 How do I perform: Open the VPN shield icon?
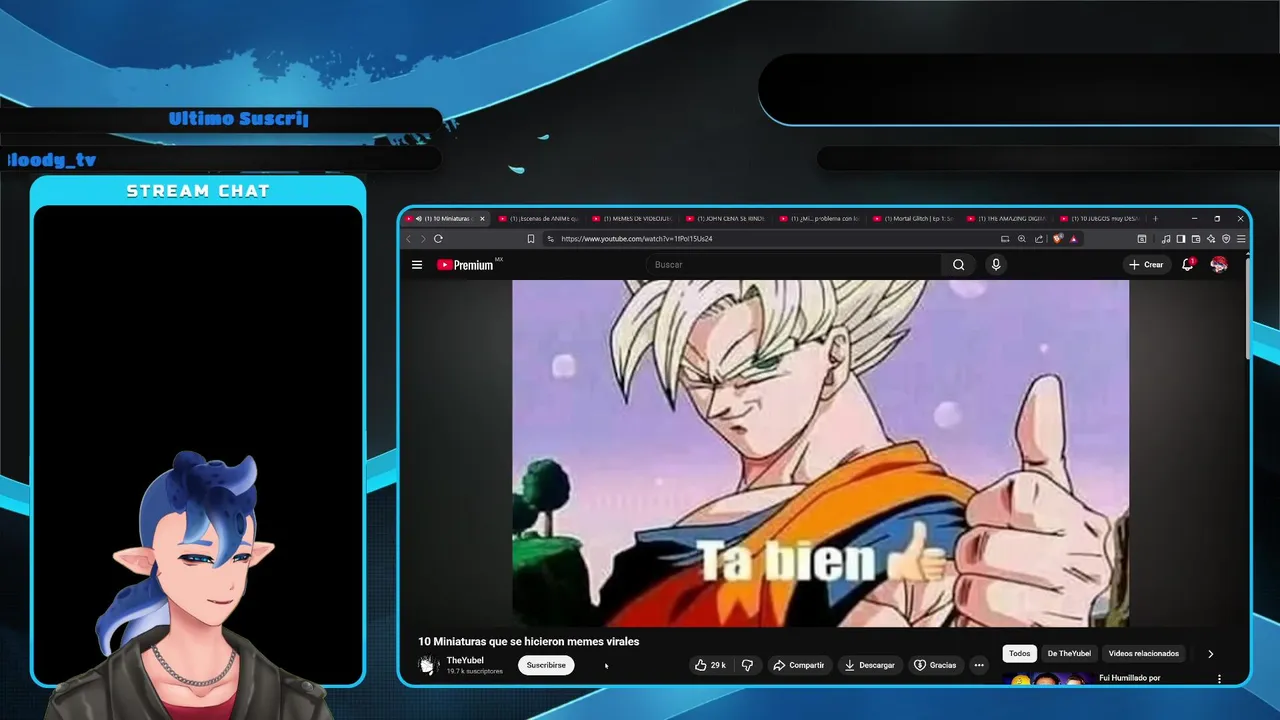click(x=1226, y=239)
